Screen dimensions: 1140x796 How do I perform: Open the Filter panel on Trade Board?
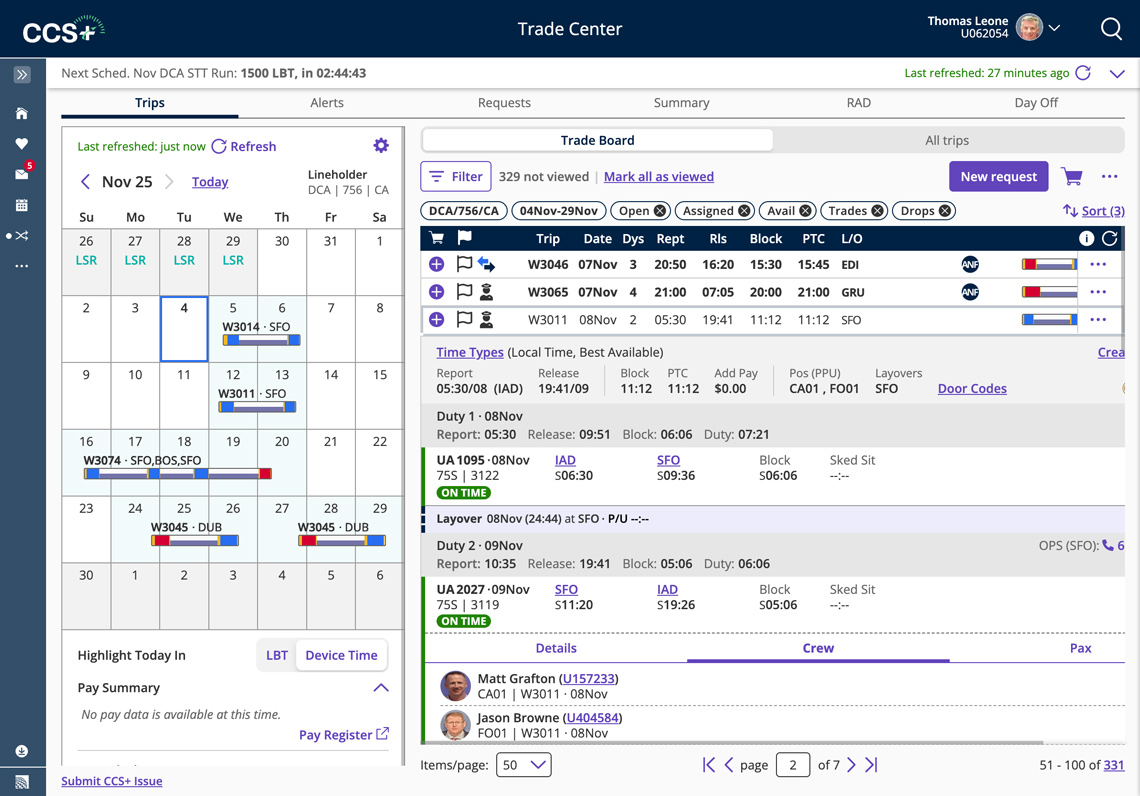[x=455, y=176]
